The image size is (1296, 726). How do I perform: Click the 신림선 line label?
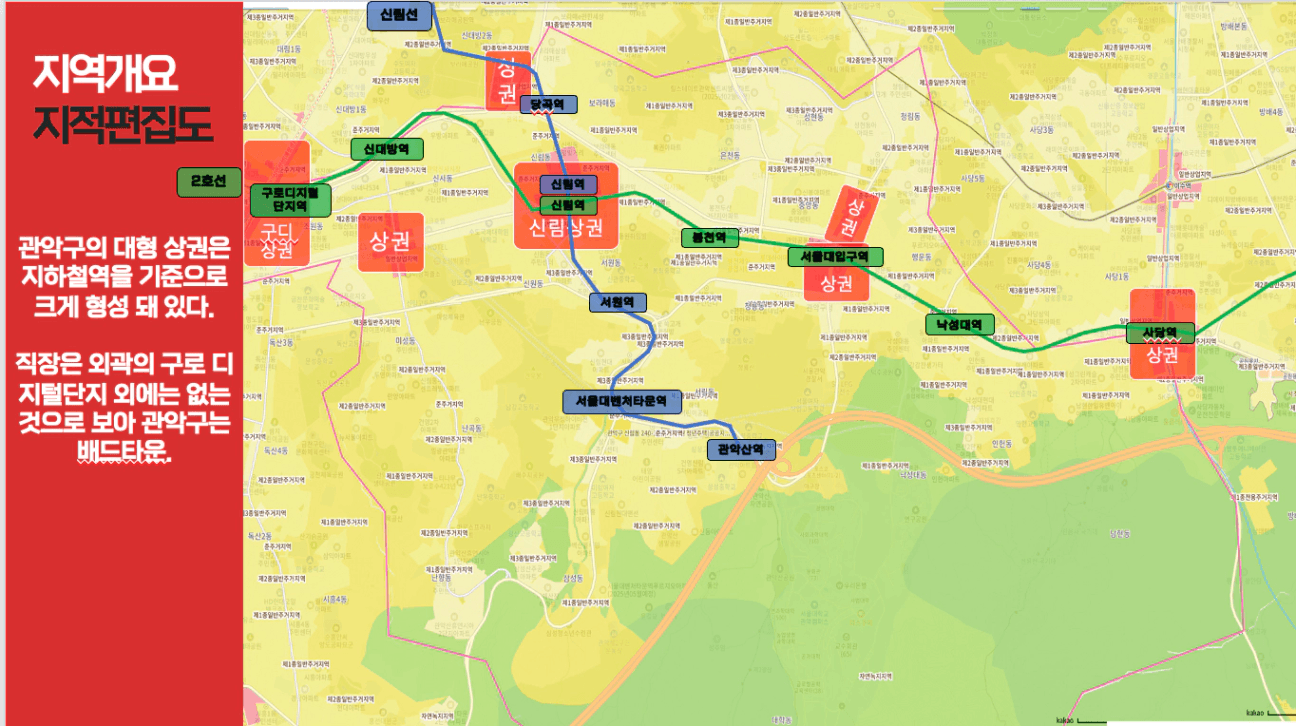[399, 15]
